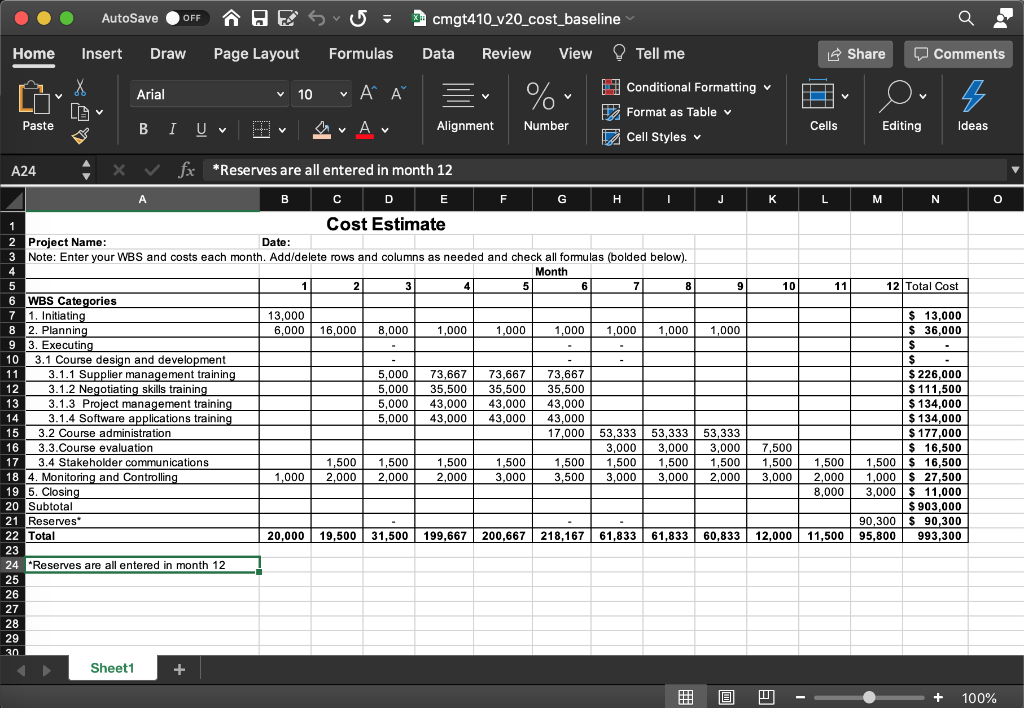Click the Undo arrow icon
1024x708 pixels.
317,18
